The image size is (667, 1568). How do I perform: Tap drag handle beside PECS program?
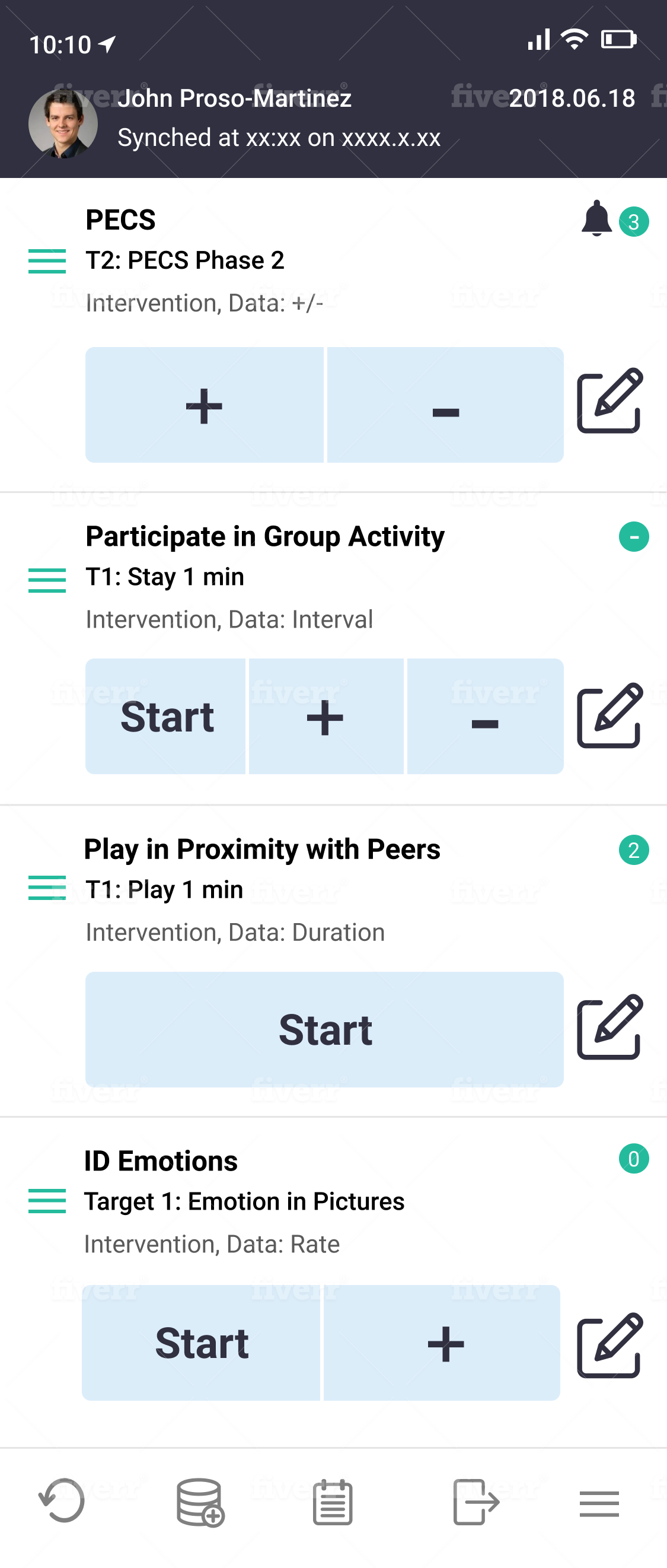coord(47,261)
